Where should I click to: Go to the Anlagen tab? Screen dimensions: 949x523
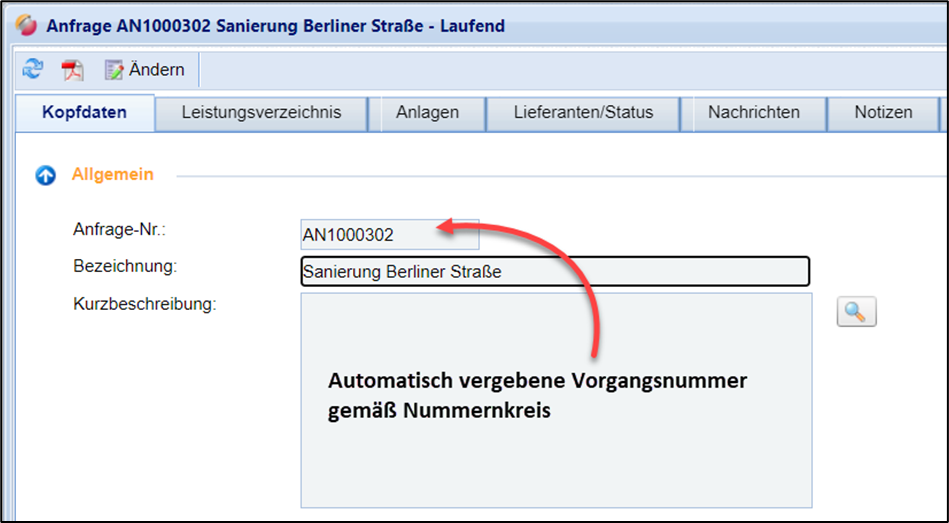(x=427, y=112)
